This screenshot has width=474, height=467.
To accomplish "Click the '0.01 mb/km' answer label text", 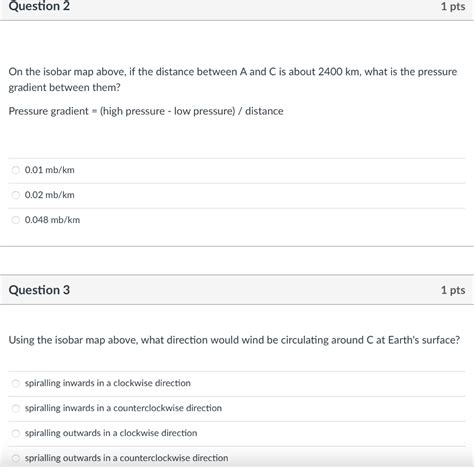I will tap(50, 170).
